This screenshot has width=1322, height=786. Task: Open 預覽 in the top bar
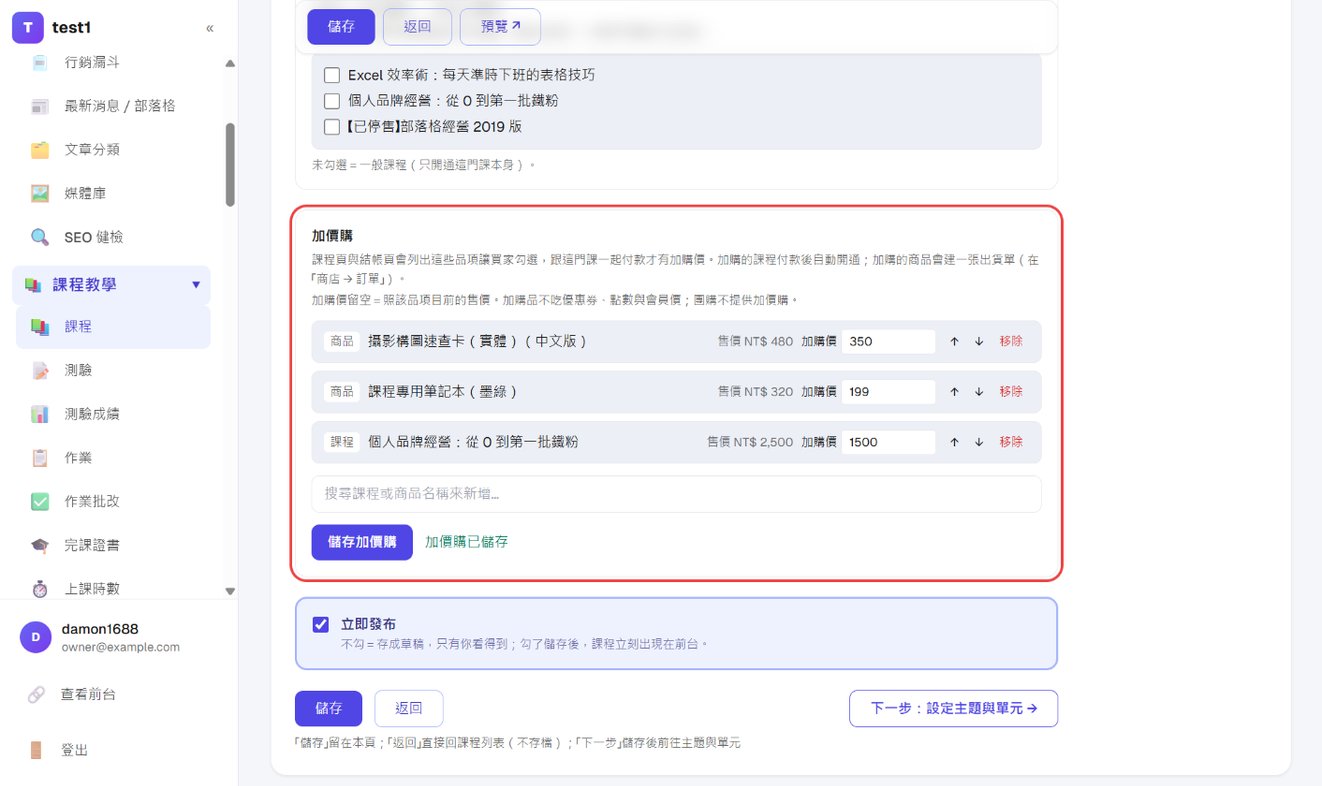[500, 27]
